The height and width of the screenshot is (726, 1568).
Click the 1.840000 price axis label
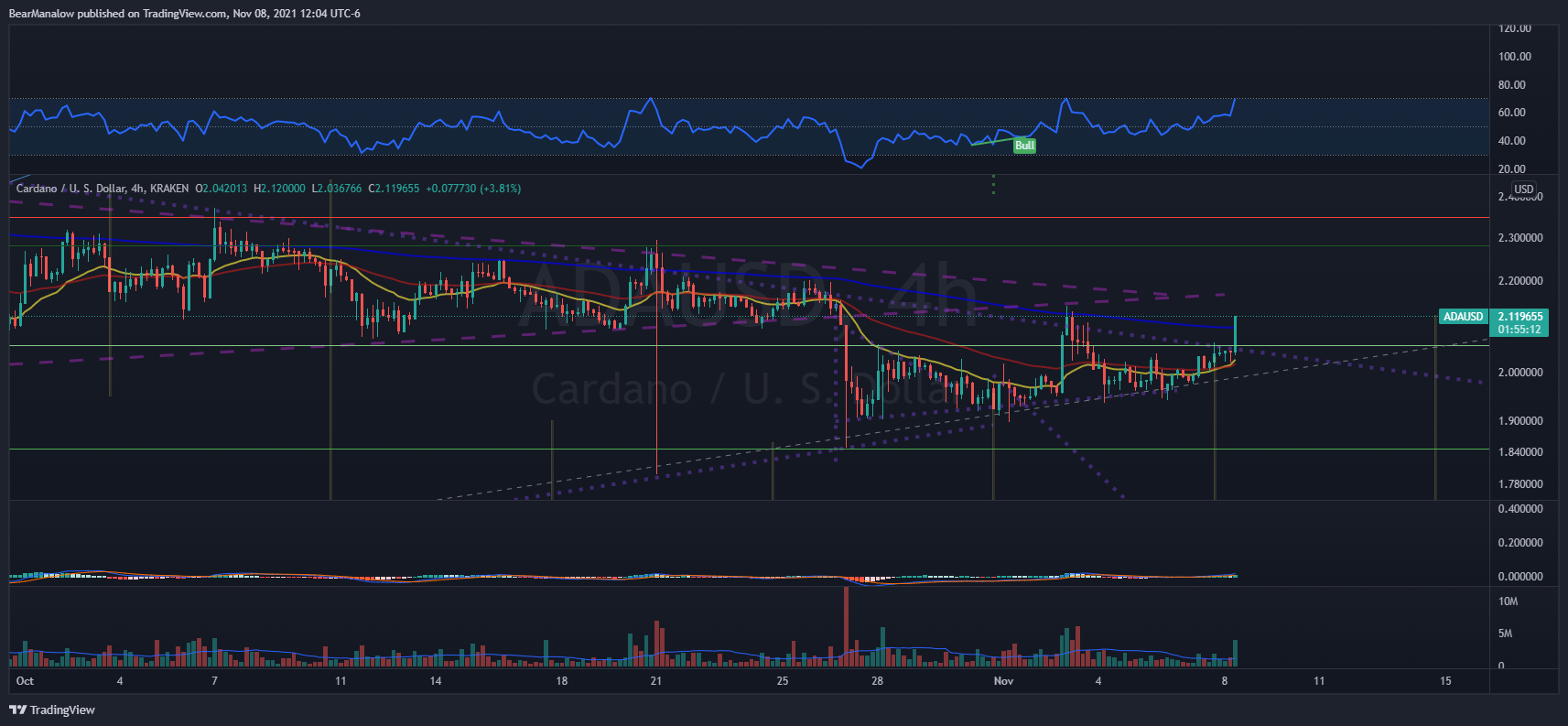pyautogui.click(x=1519, y=452)
